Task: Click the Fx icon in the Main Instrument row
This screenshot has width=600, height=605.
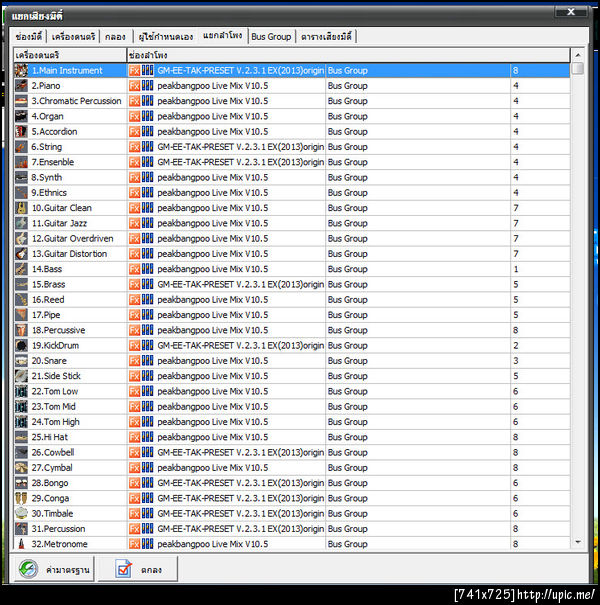Action: pos(134,70)
